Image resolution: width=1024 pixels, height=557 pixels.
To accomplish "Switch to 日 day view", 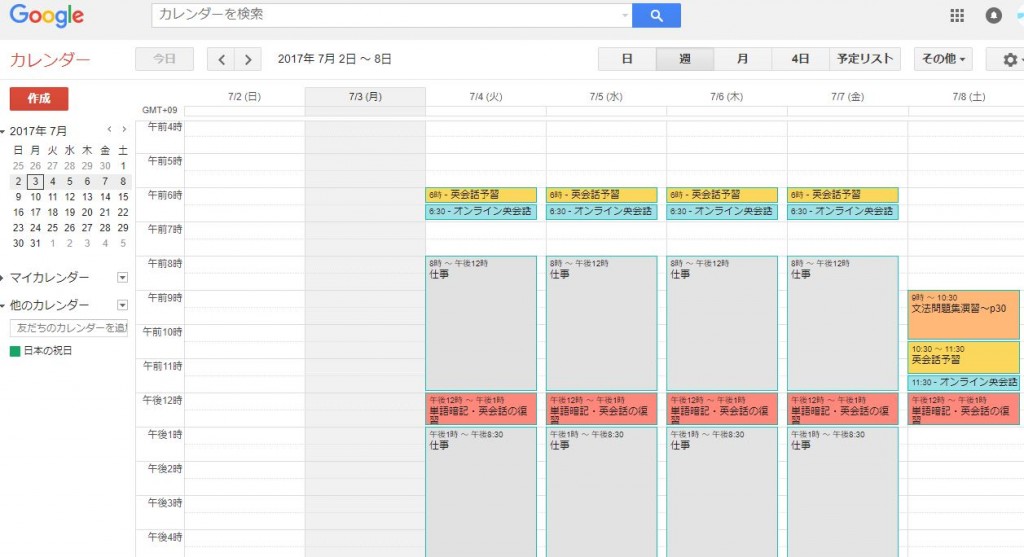I will (627, 59).
